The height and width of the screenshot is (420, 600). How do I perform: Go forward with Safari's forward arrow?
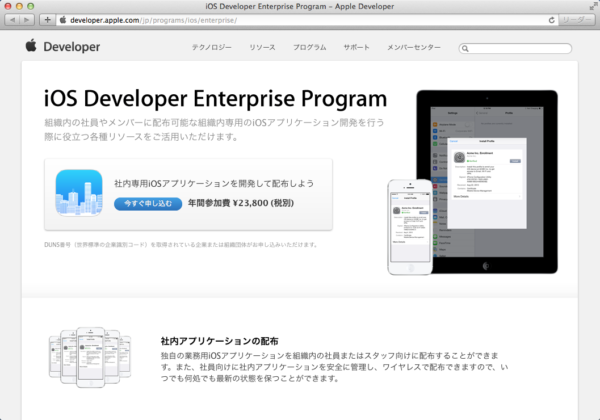click(x=27, y=20)
